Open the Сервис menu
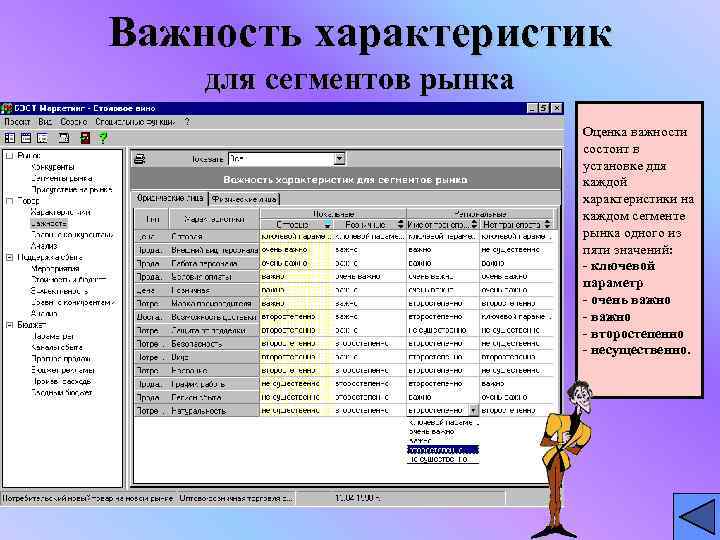The width and height of the screenshot is (720, 540). tap(73, 122)
